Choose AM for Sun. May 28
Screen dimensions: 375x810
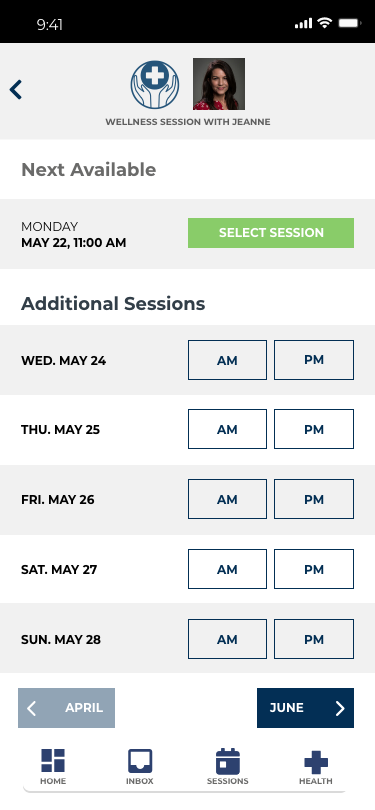pos(227,639)
